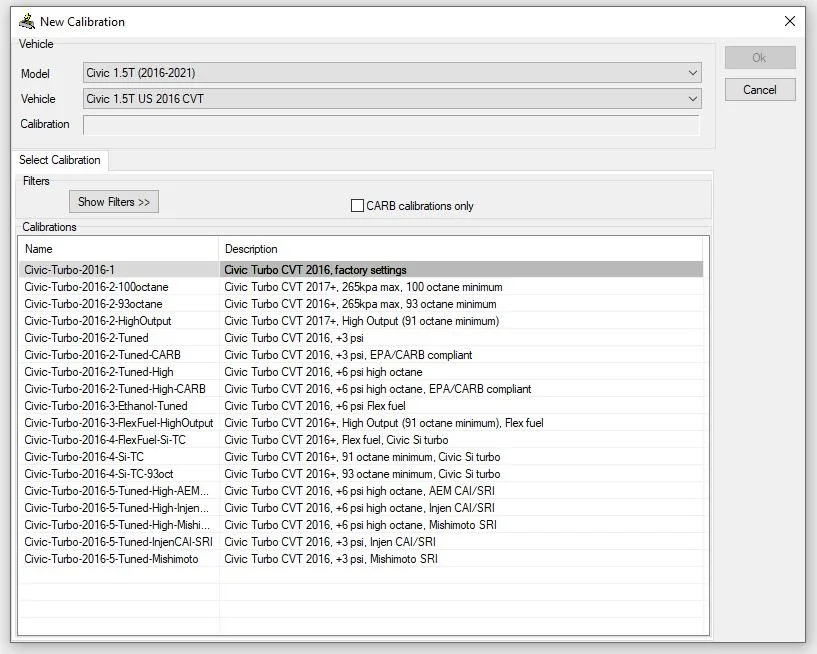This screenshot has height=654, width=817.
Task: Select Civic-Turbo-2016-2-100octane row
Action: click(x=361, y=287)
